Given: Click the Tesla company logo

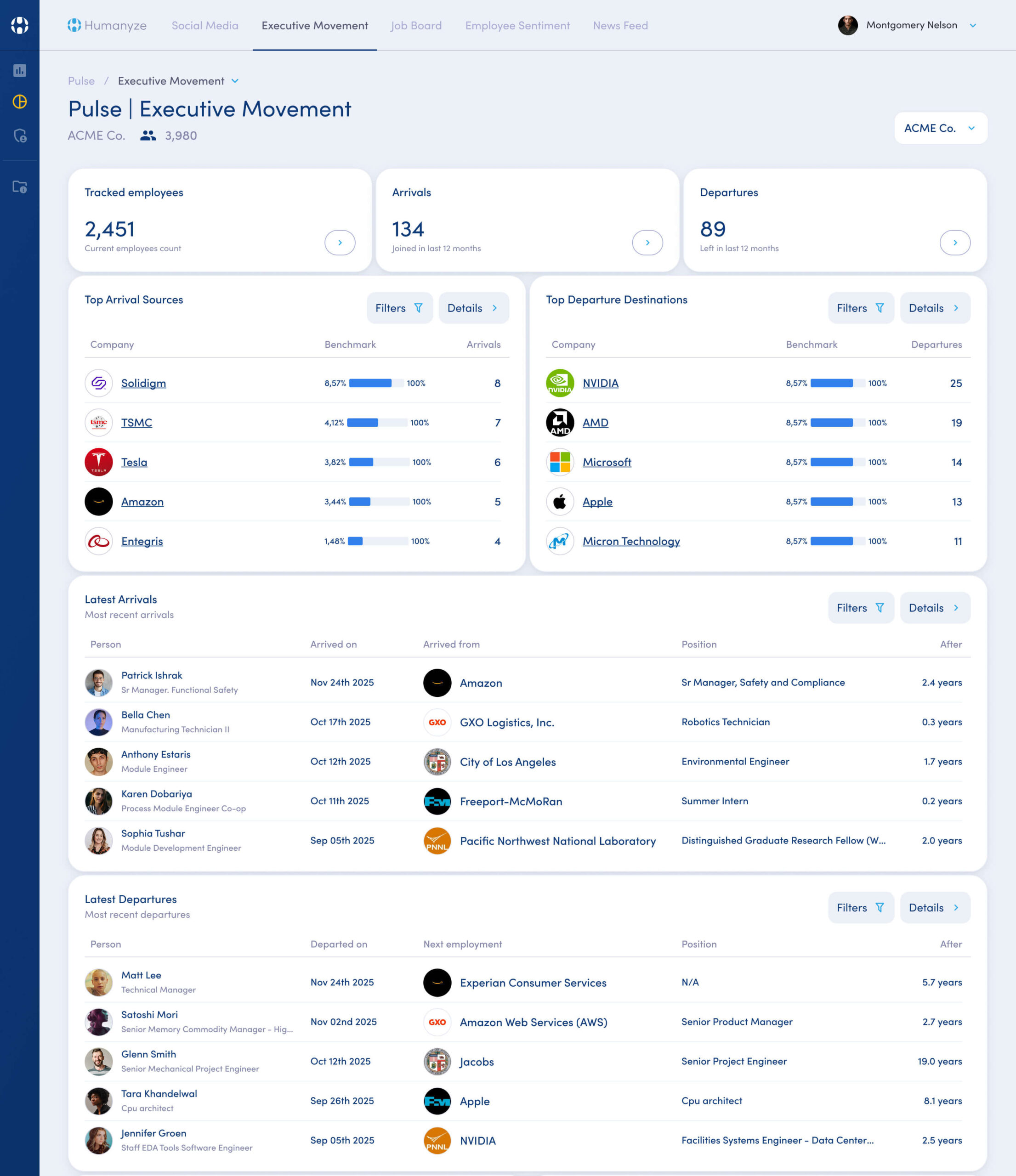Looking at the screenshot, I should [x=99, y=462].
